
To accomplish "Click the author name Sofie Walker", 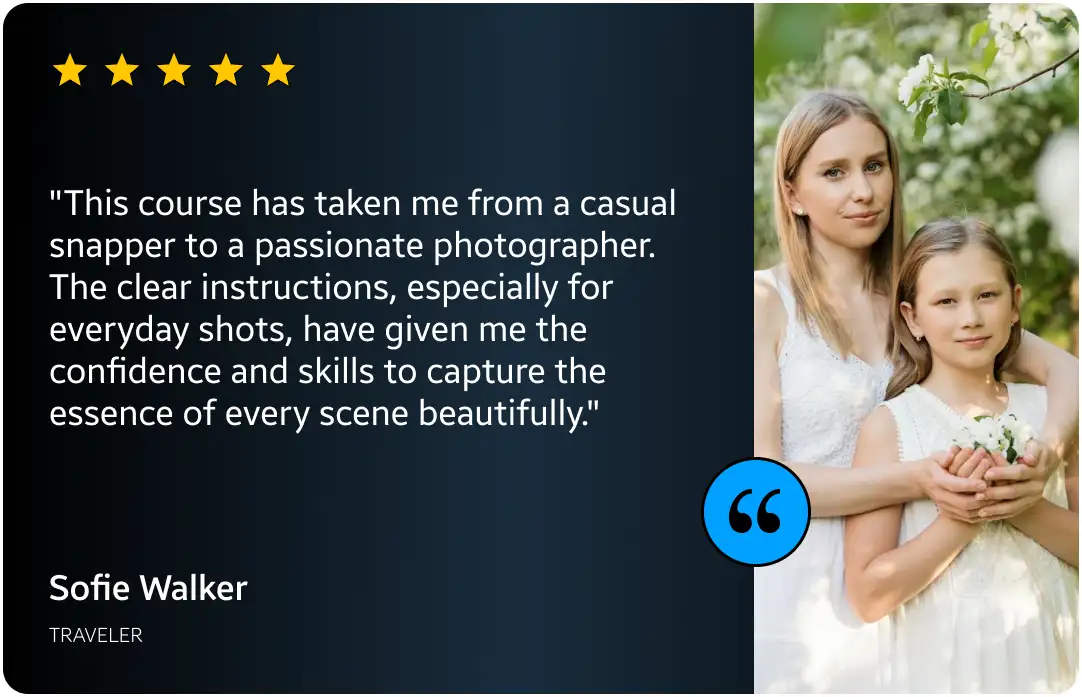I will point(148,588).
